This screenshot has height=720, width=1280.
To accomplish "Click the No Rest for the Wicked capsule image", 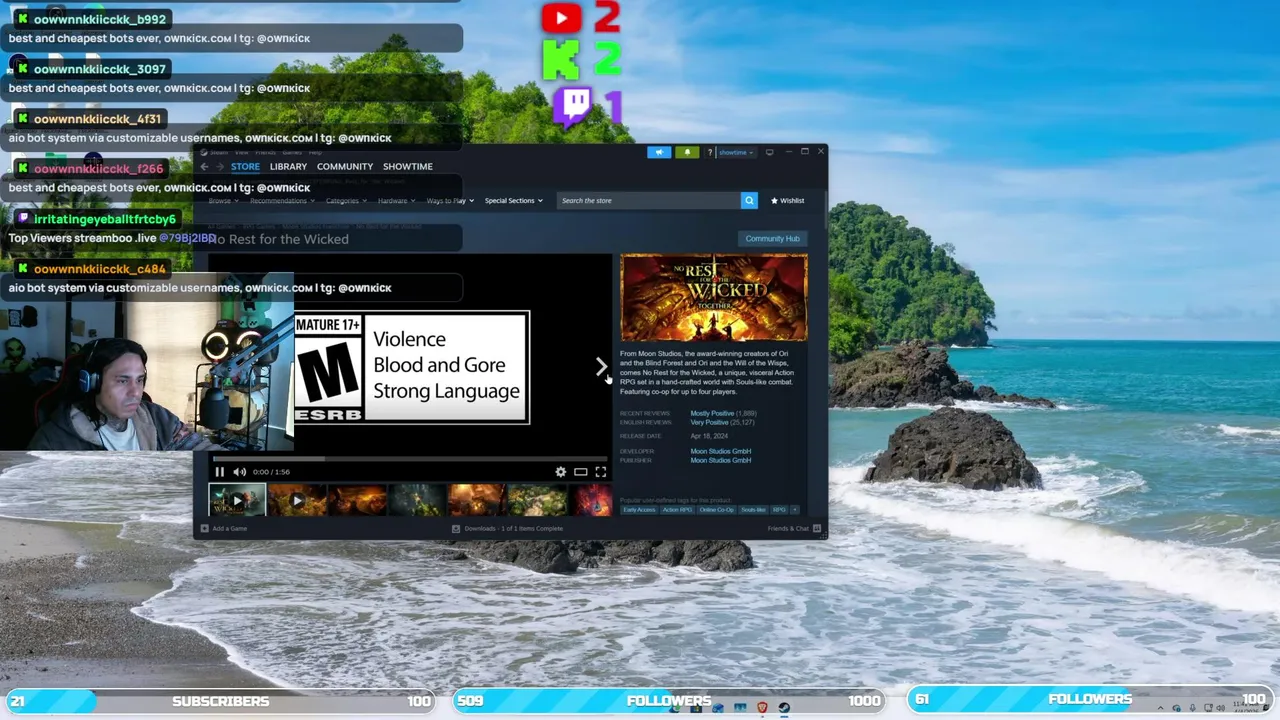I will pos(714,297).
